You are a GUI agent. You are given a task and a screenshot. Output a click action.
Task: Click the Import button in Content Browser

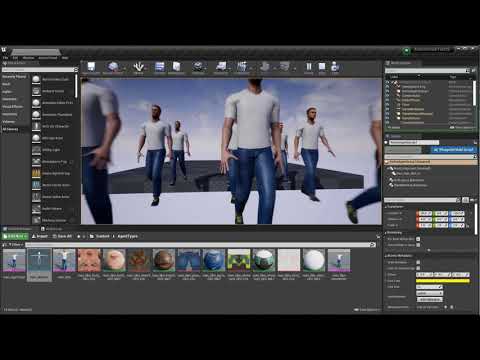click(40, 236)
